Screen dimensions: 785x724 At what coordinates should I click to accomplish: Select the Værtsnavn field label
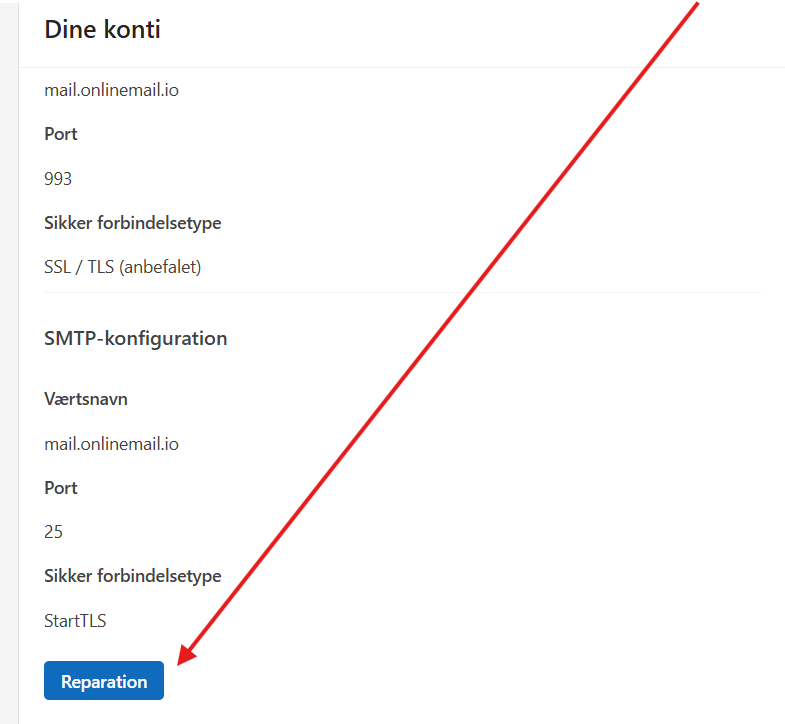click(86, 399)
